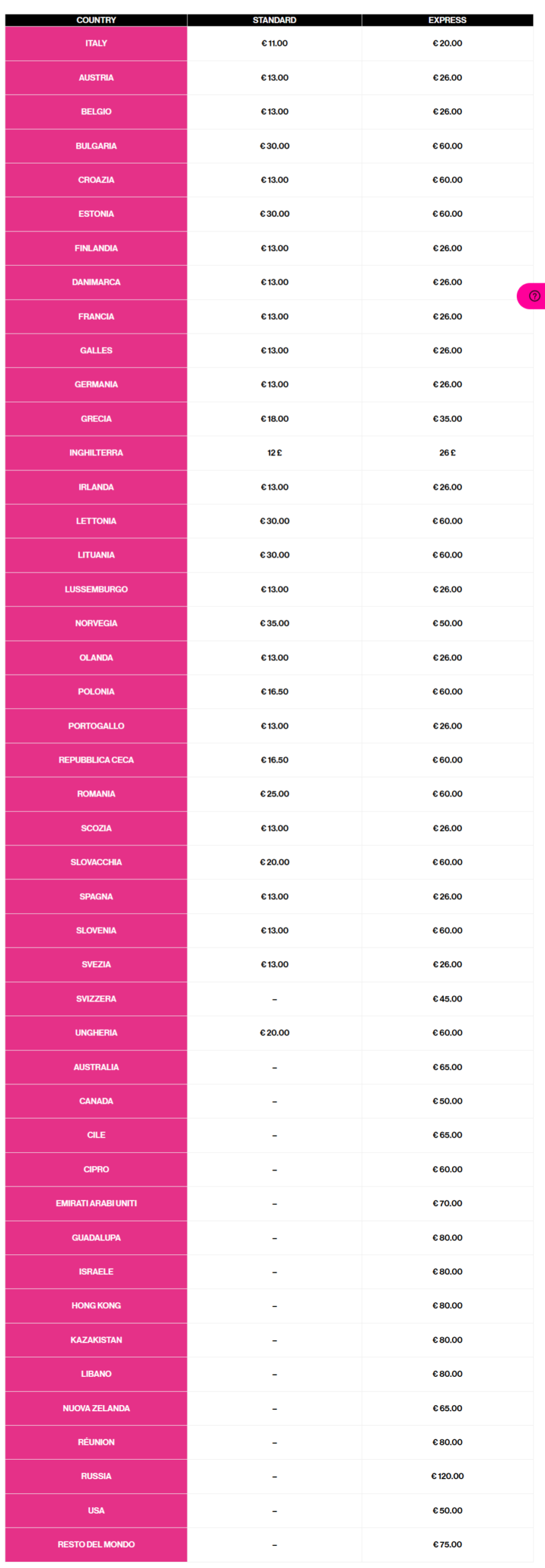
Task: Click the € 120.00 express price
Action: click(447, 1476)
